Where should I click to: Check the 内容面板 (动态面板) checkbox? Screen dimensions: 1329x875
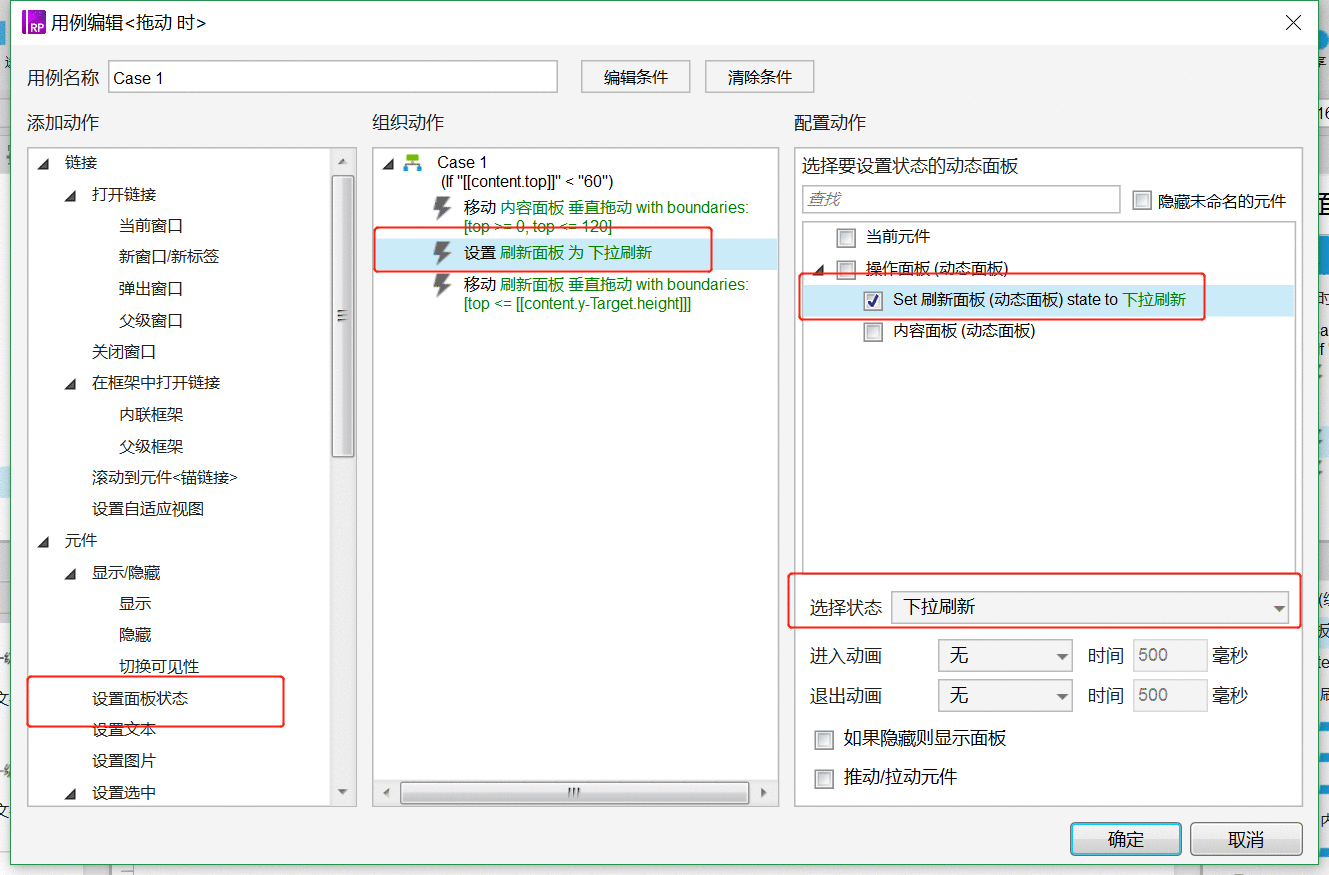tap(874, 332)
